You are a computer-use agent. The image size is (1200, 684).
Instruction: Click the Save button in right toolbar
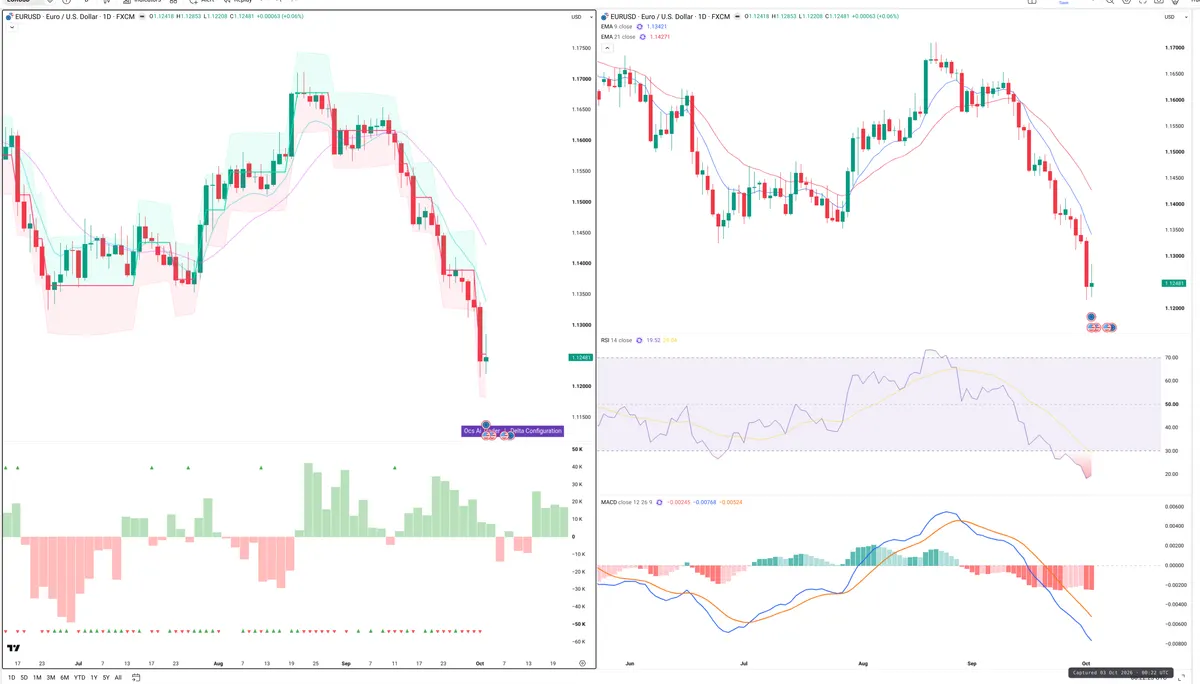[x=1064, y=3]
